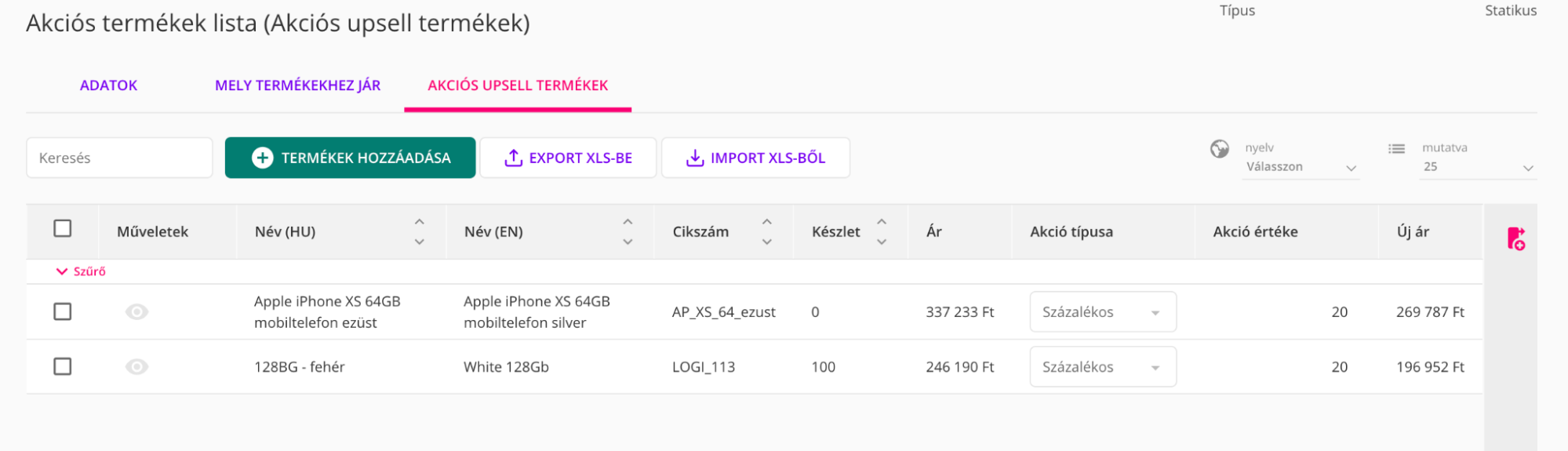Screen dimensions: 1568x451
Task: Click the globe language icon
Action: [1219, 148]
